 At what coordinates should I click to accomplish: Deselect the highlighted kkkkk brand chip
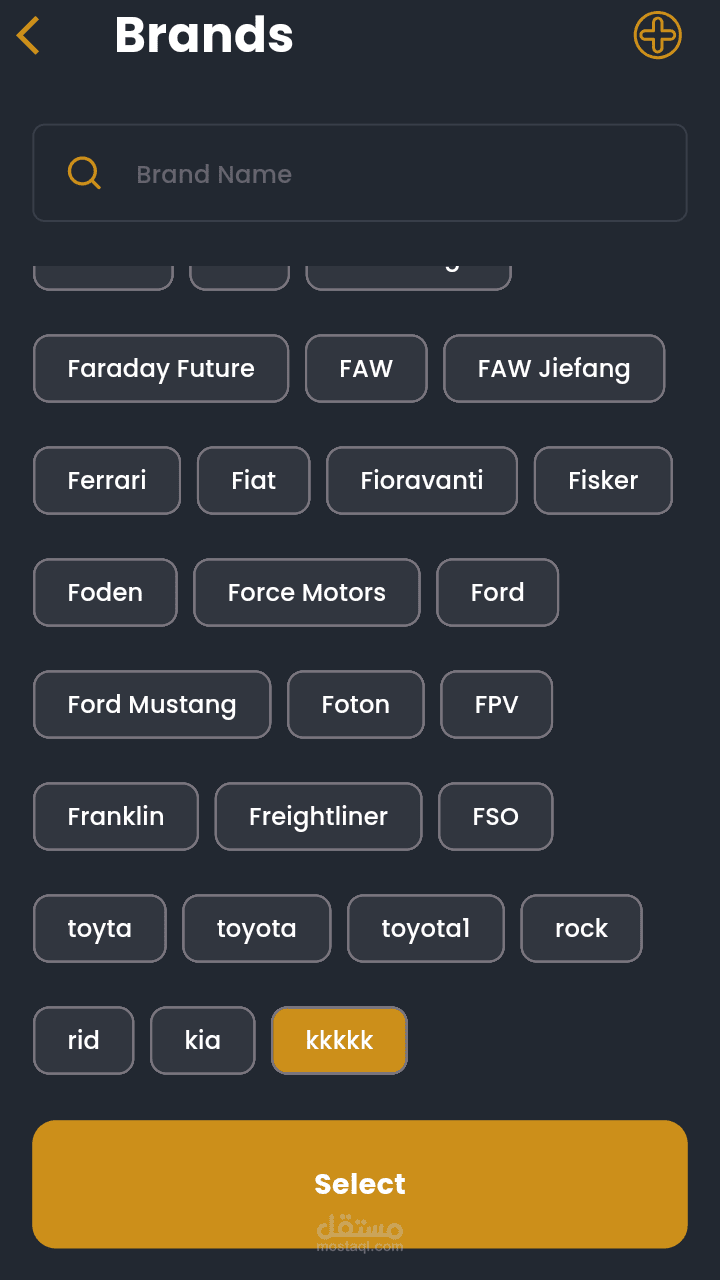(339, 1040)
